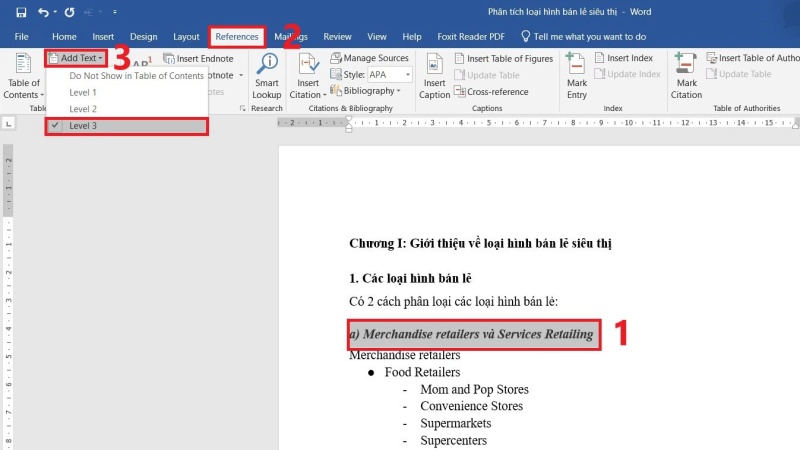Click the line 'Có 2 cách phân loại các loại hình bán lẻ:'
Viewport: 800px width, 450px height.
click(454, 302)
